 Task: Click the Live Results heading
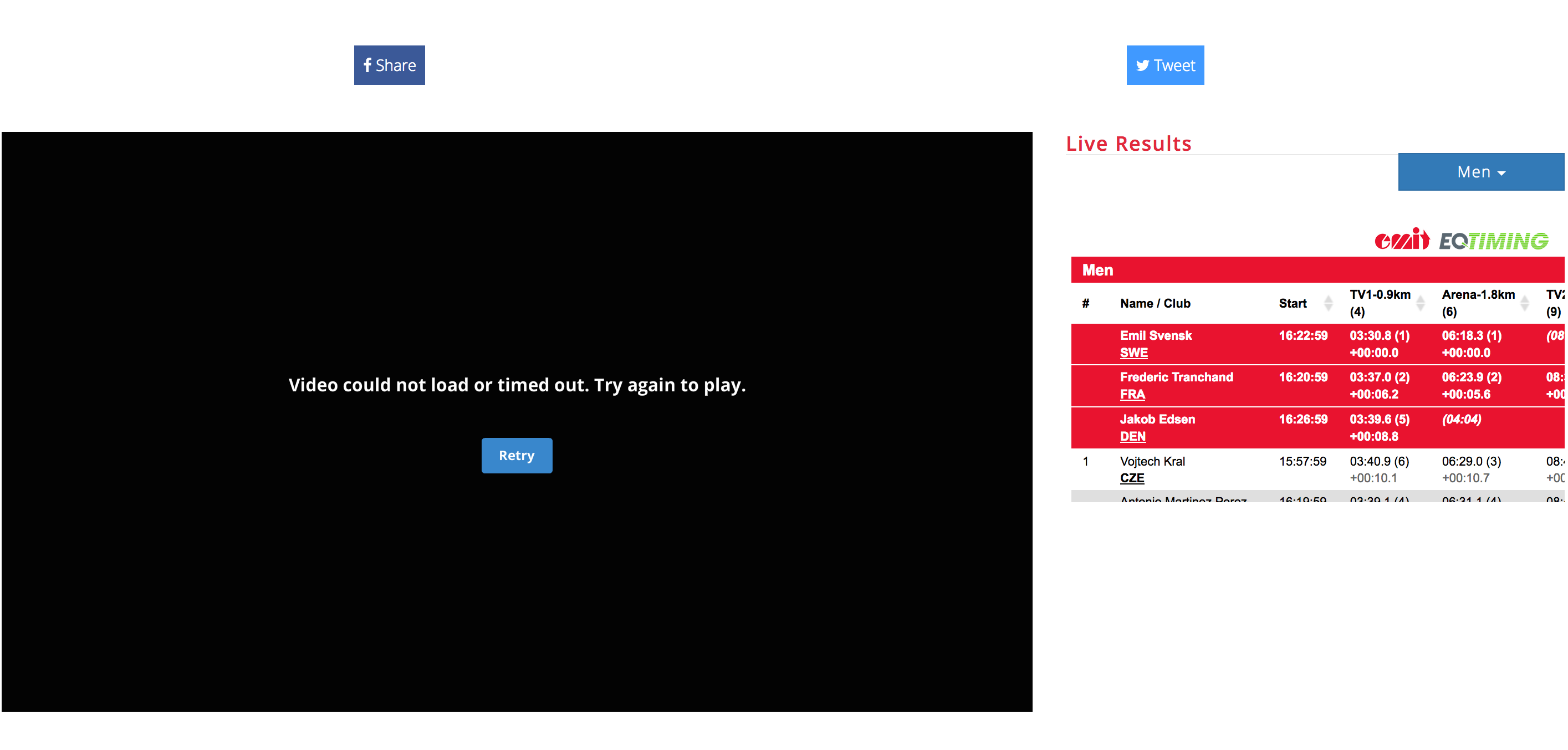coord(1128,144)
